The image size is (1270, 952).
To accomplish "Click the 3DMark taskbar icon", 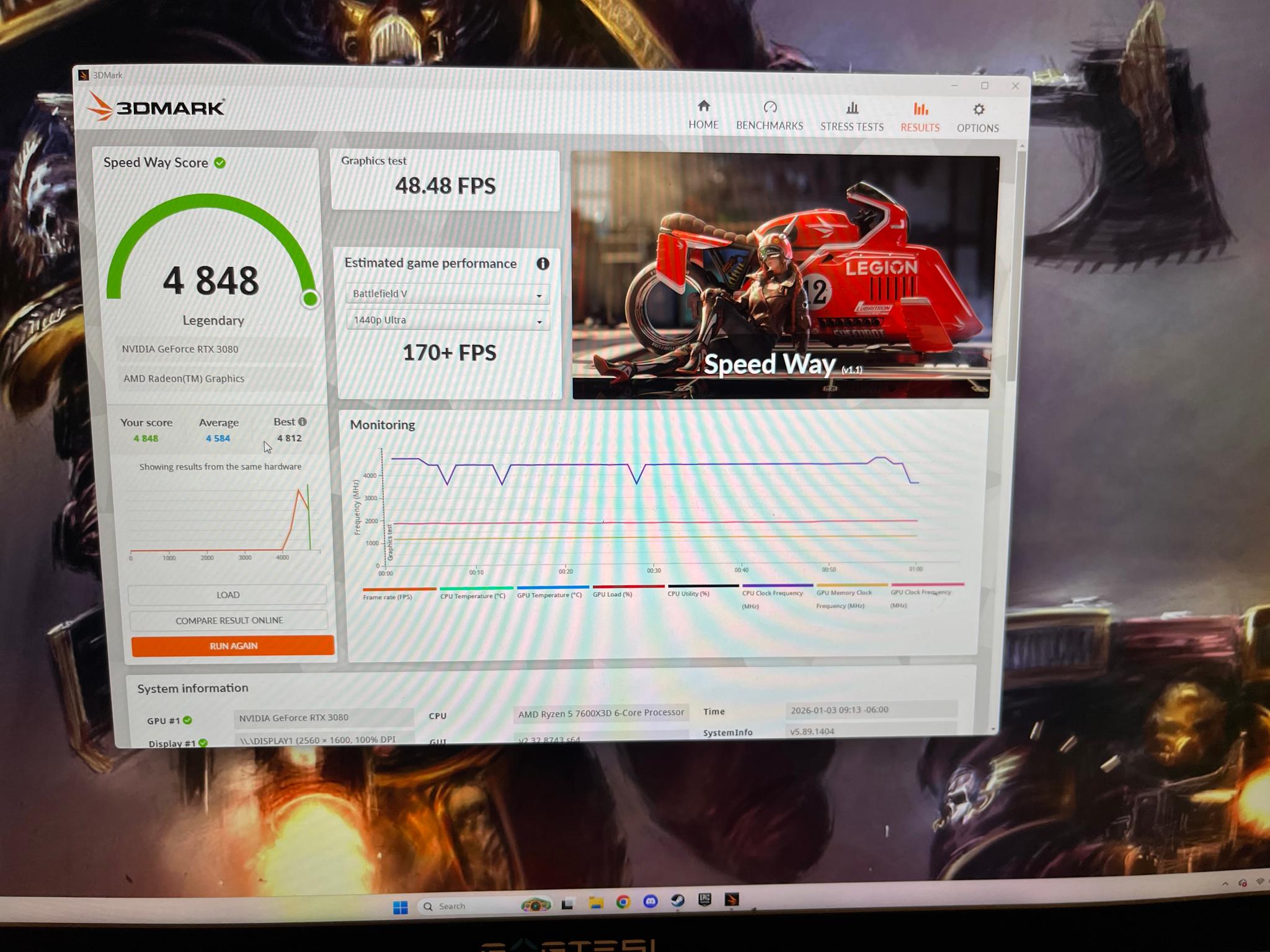I will pyautogui.click(x=732, y=899).
